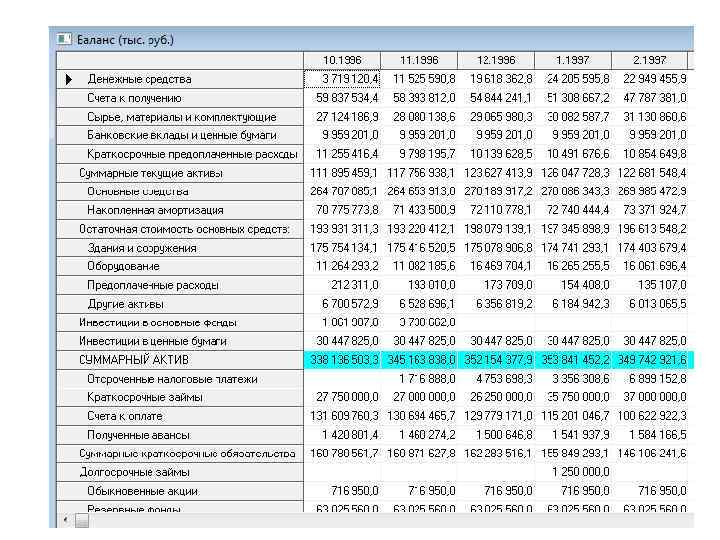The image size is (720, 540).
Task: Click the highlighted cell 338 136 503,3
Action: point(342,360)
